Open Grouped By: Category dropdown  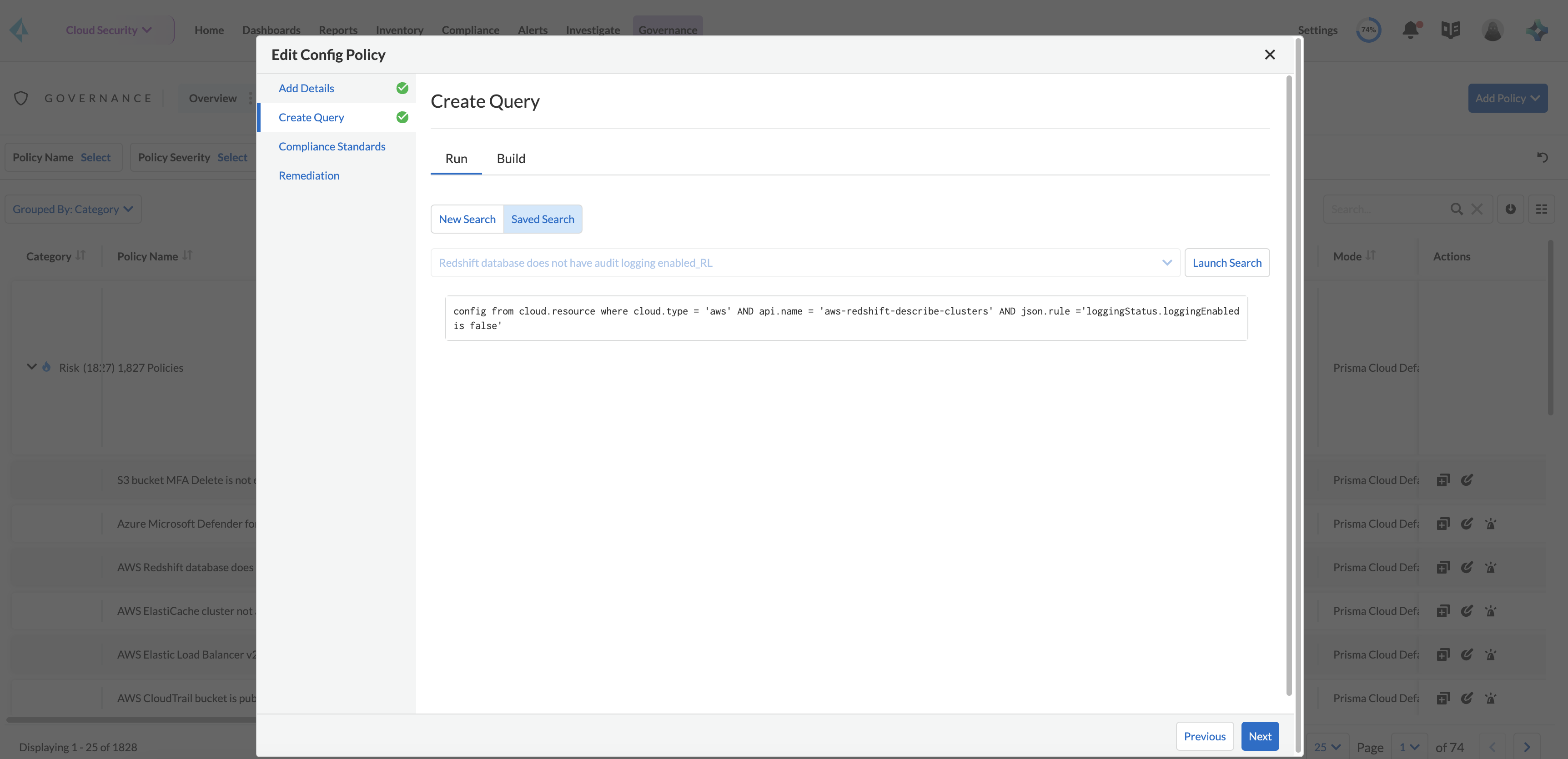coord(73,209)
